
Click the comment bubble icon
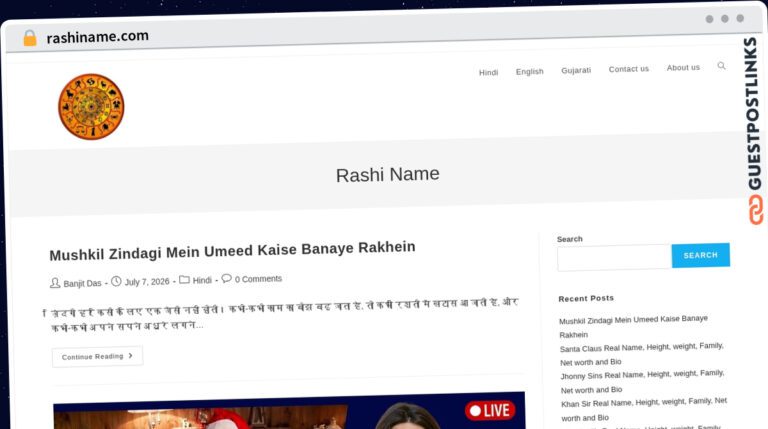coord(226,279)
